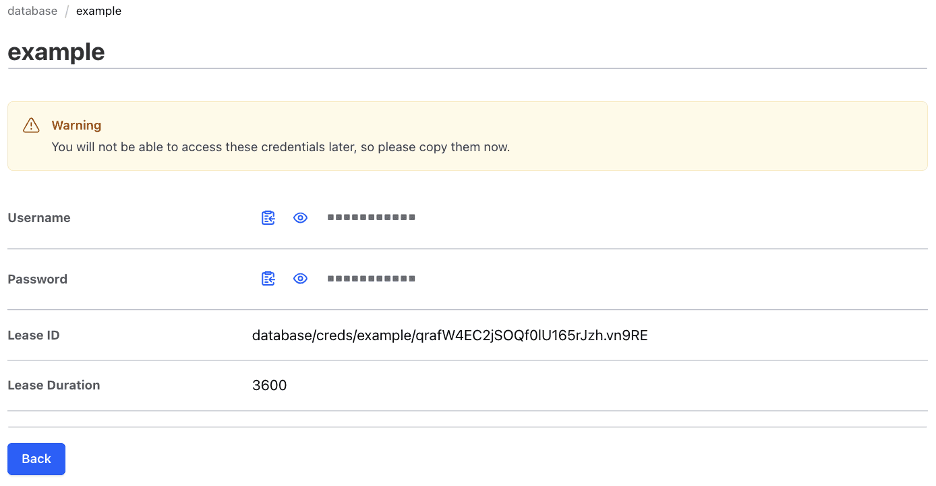Image resolution: width=936 pixels, height=486 pixels.
Task: Click the 3600 lease duration value
Action: (269, 385)
